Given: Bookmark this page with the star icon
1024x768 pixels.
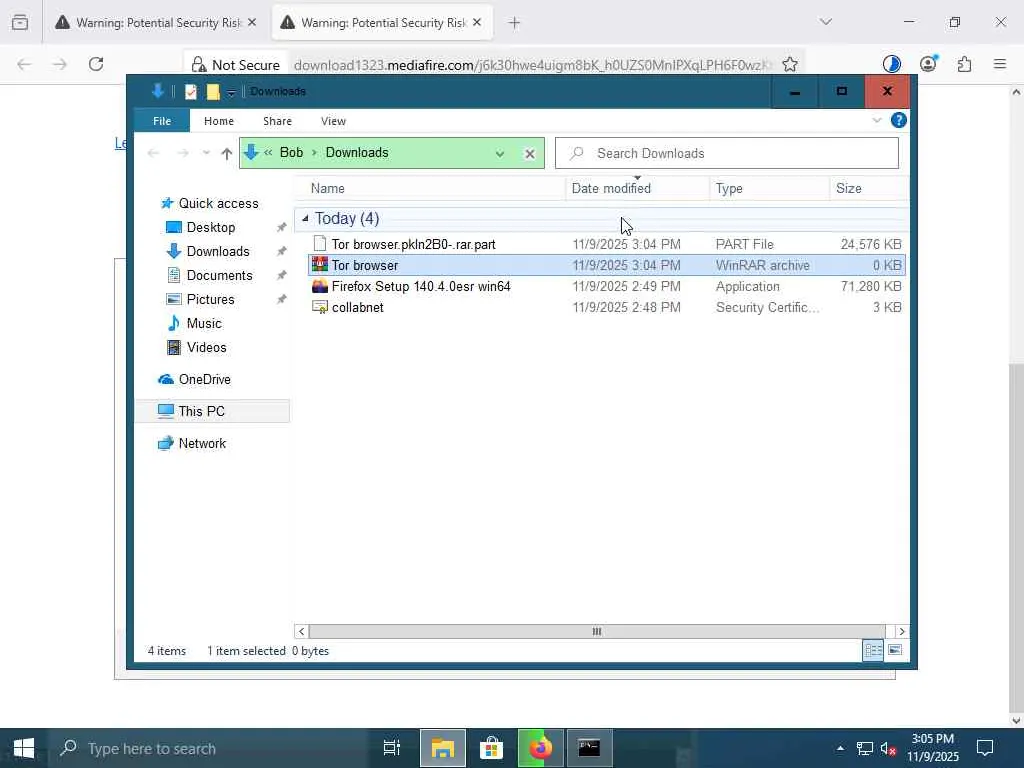Looking at the screenshot, I should coord(790,64).
